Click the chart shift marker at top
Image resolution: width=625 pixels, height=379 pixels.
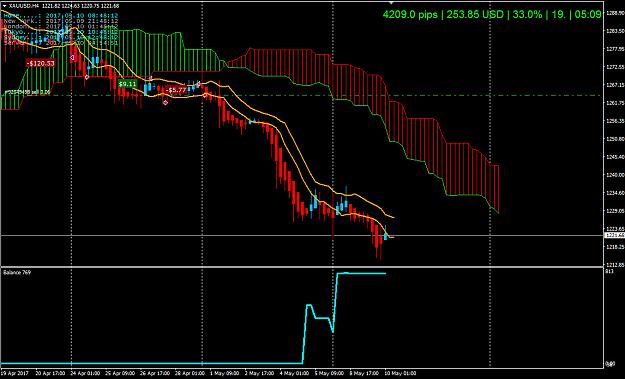point(391,2)
